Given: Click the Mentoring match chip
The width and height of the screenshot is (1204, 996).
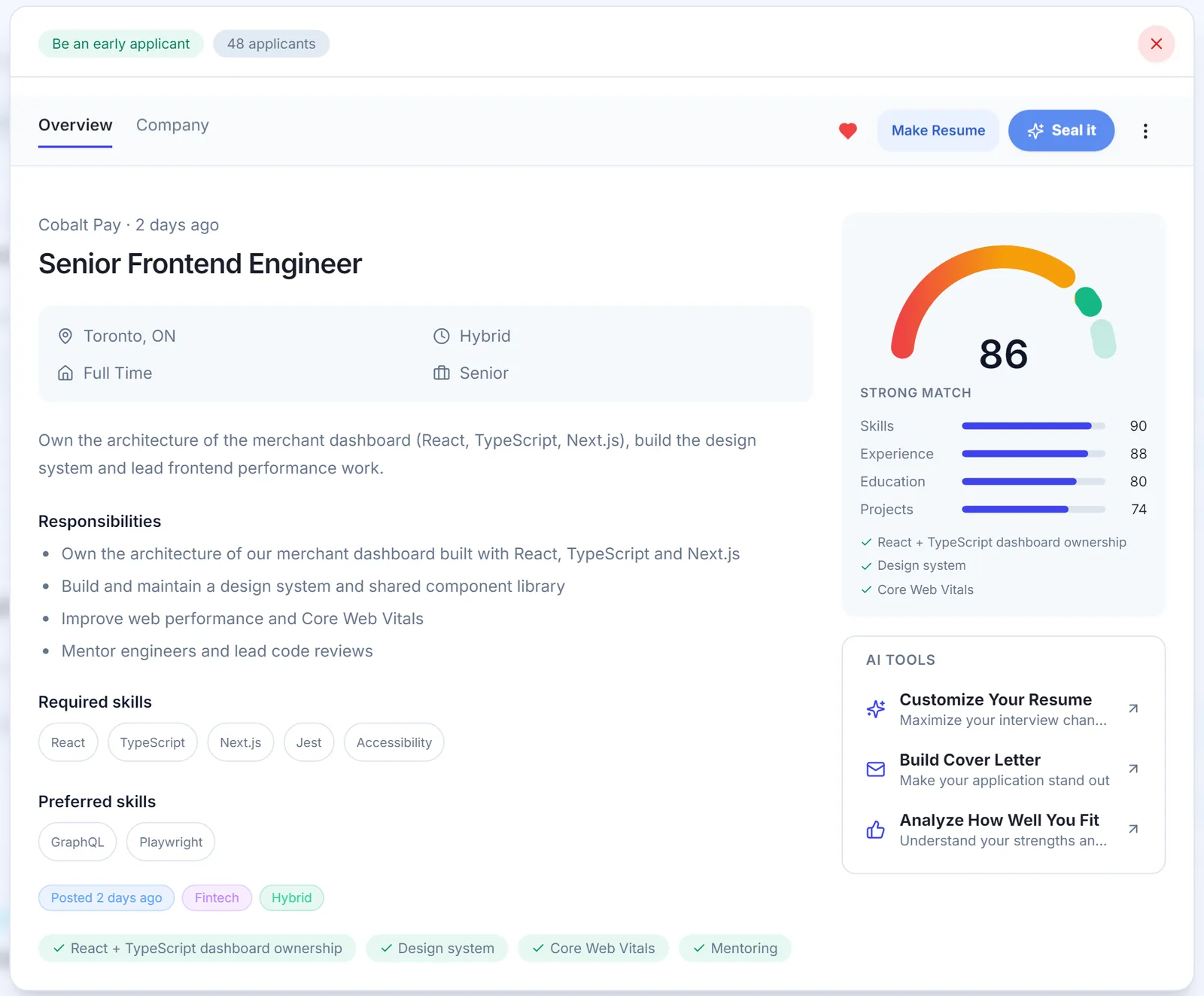Looking at the screenshot, I should [x=734, y=949].
